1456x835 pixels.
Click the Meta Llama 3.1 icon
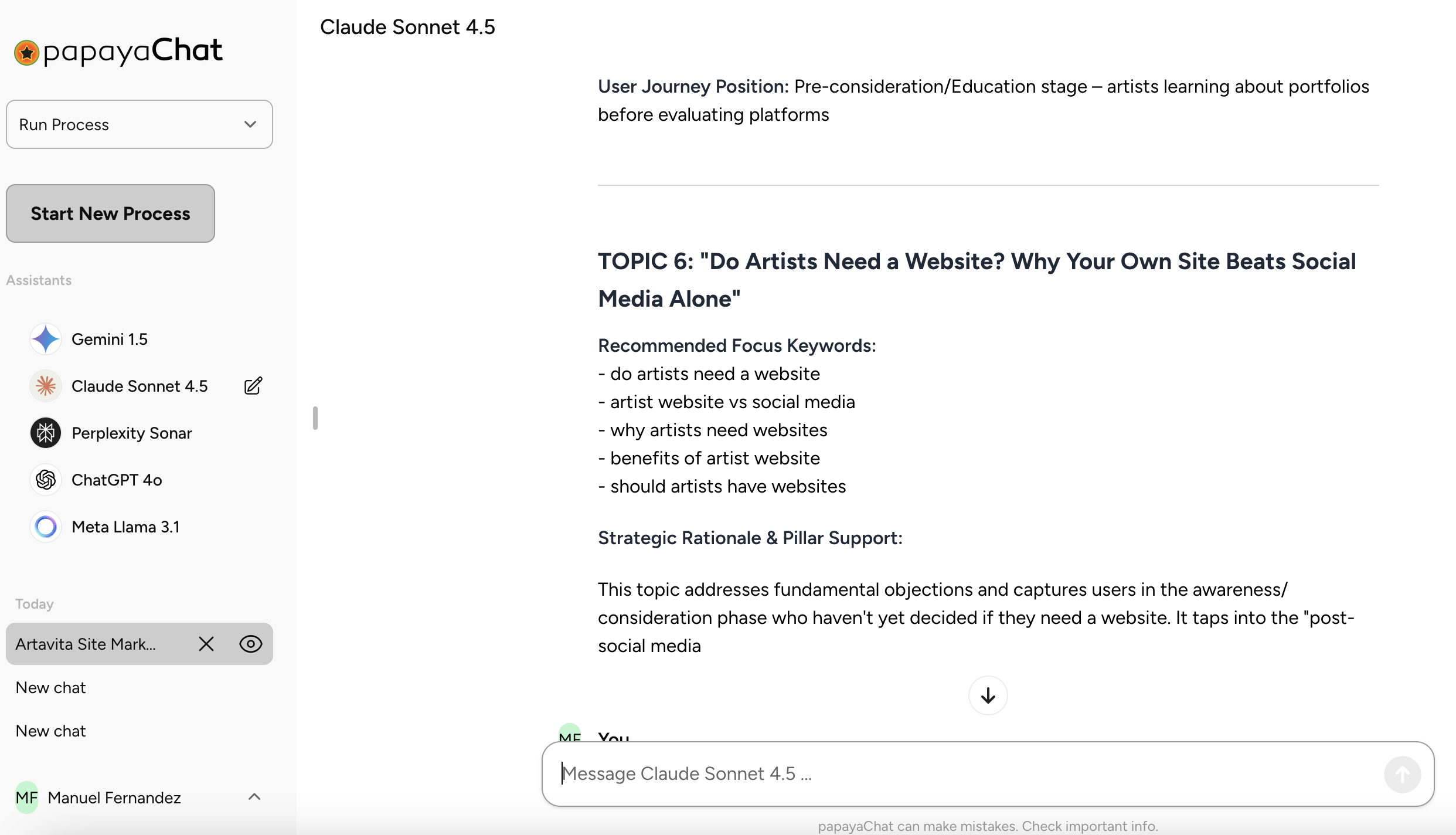tap(46, 527)
